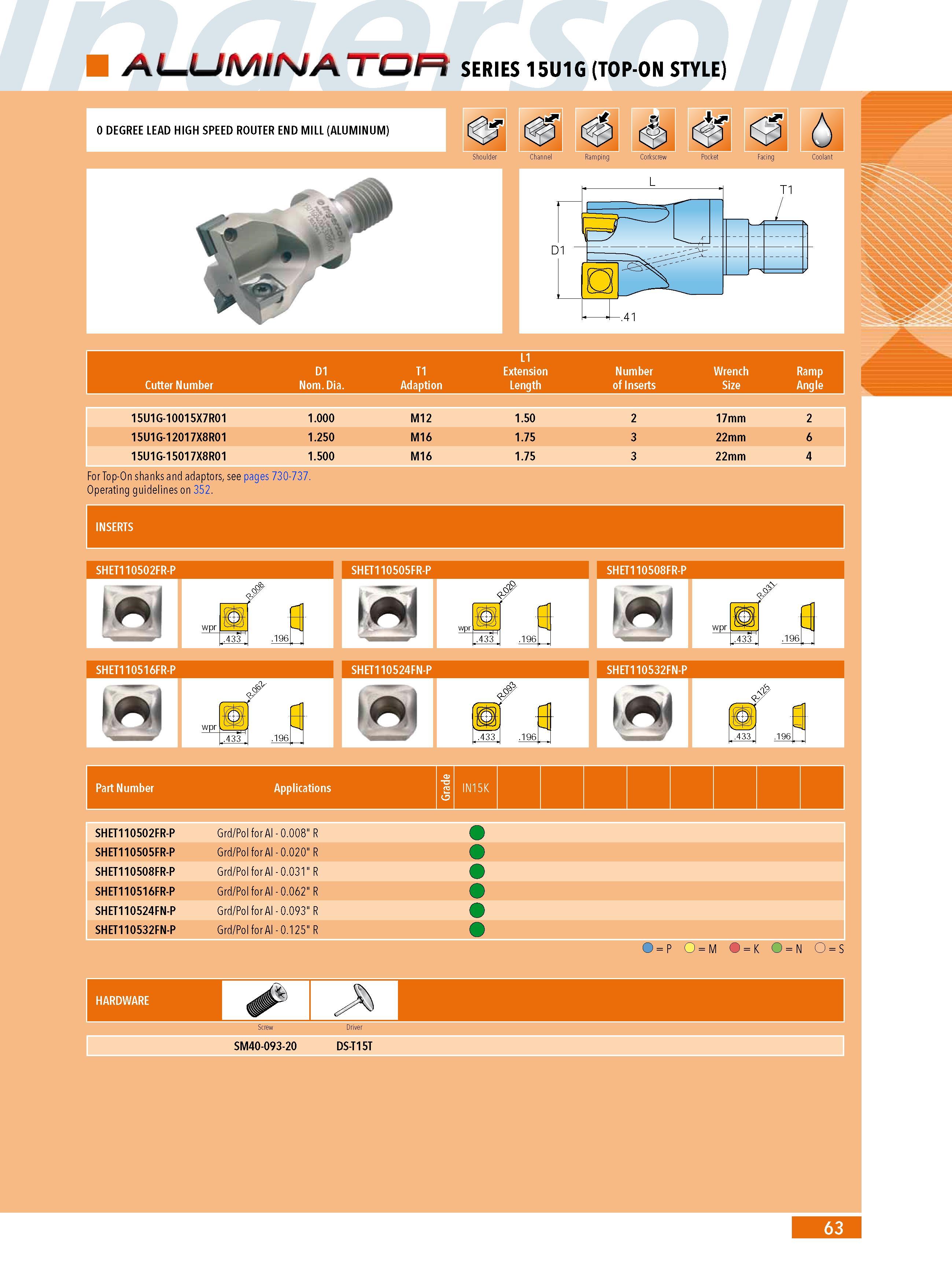Click the T1 Adaption column header
Screen dimensions: 952x1286
point(421,378)
